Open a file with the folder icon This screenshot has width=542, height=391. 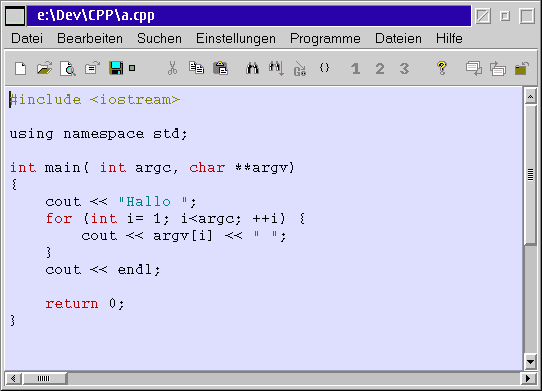(44, 68)
